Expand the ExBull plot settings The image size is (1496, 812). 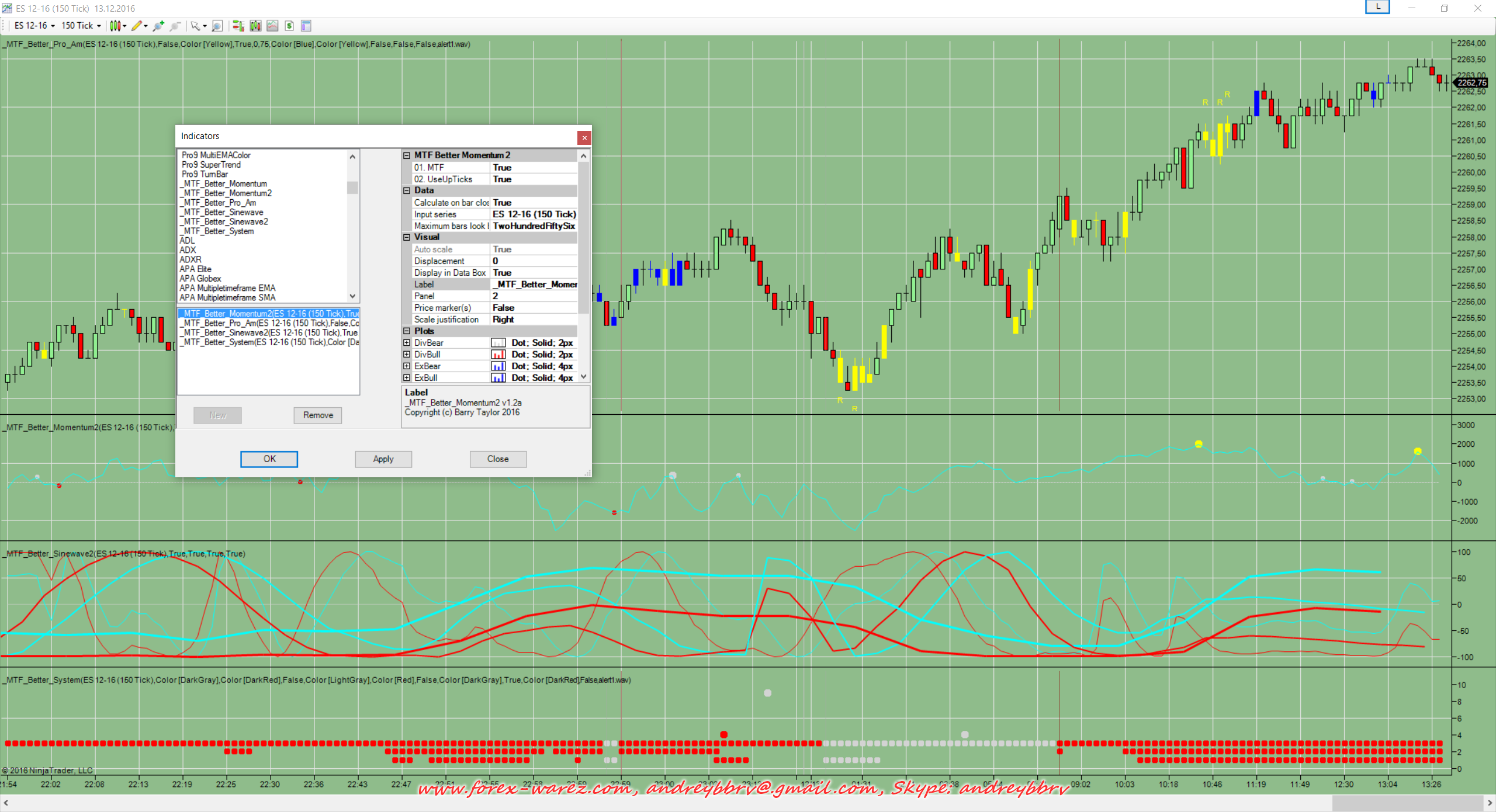407,378
